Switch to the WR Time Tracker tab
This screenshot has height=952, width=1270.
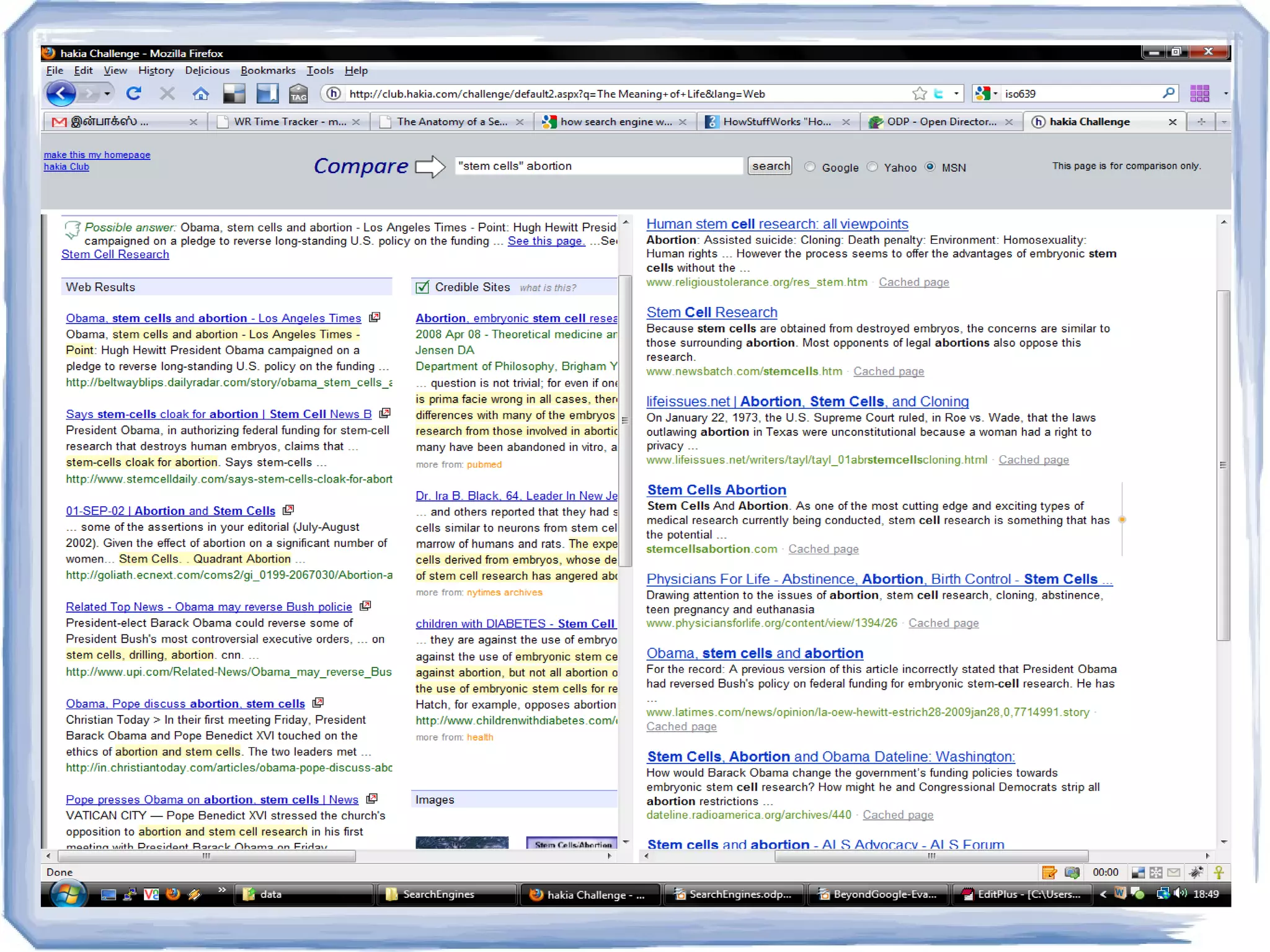tap(288, 122)
